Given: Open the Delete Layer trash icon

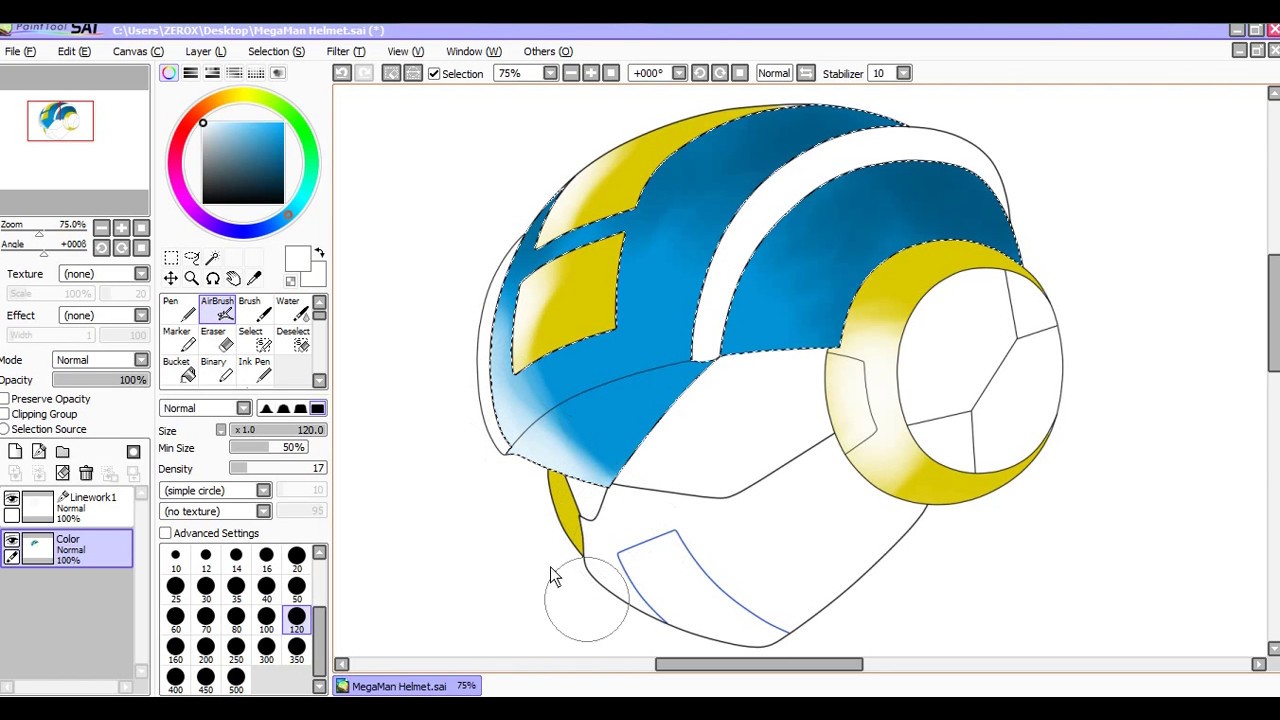Looking at the screenshot, I should click(87, 473).
